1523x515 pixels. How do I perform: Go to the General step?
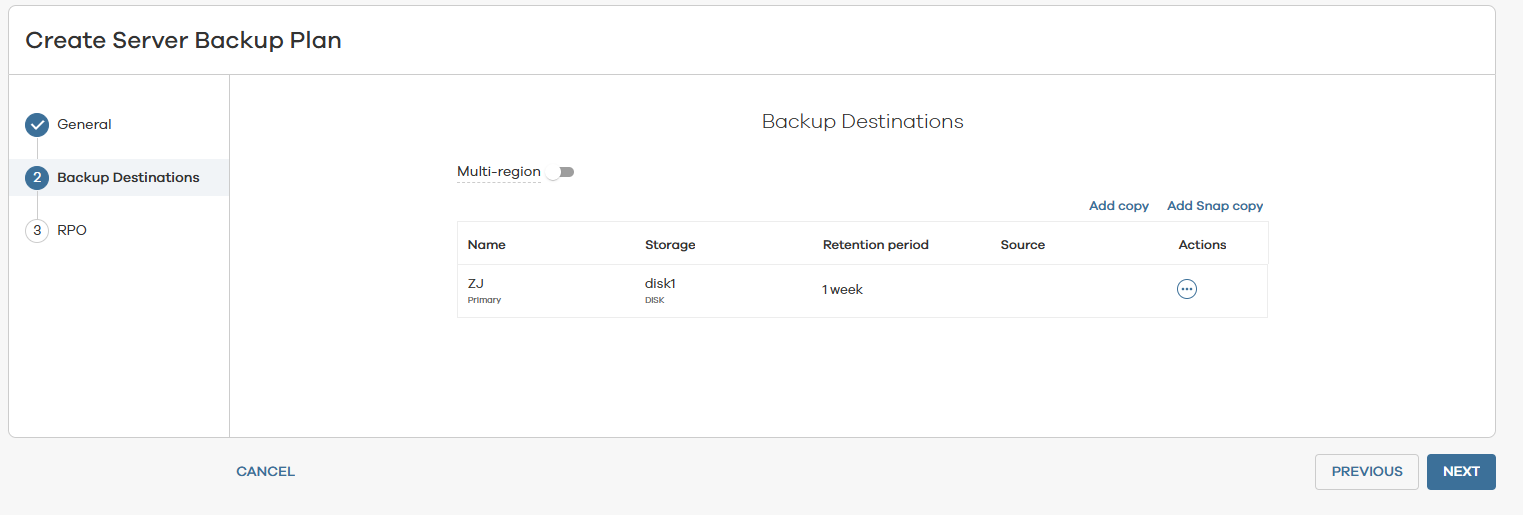pyautogui.click(x=84, y=125)
